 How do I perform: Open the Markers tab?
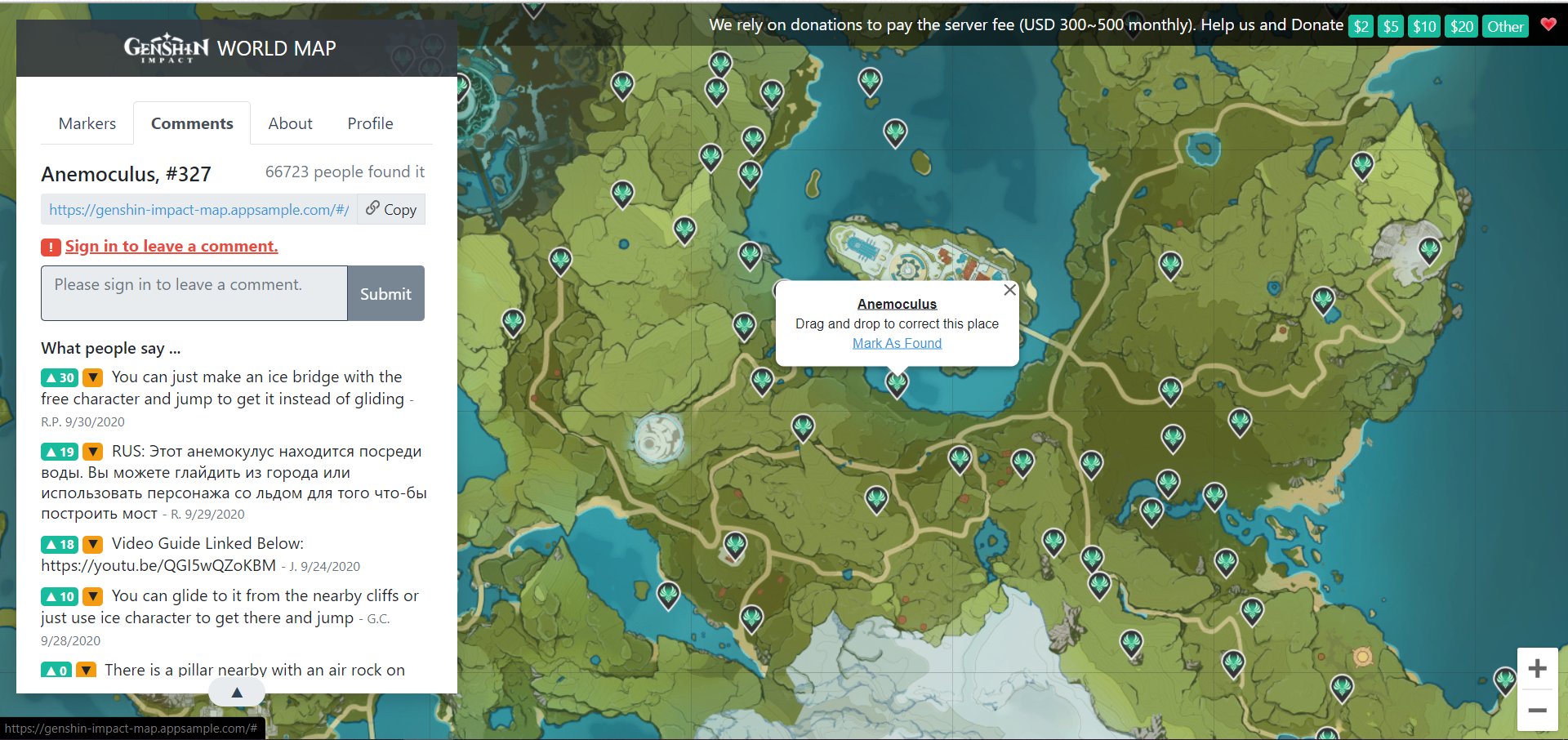[x=87, y=123]
